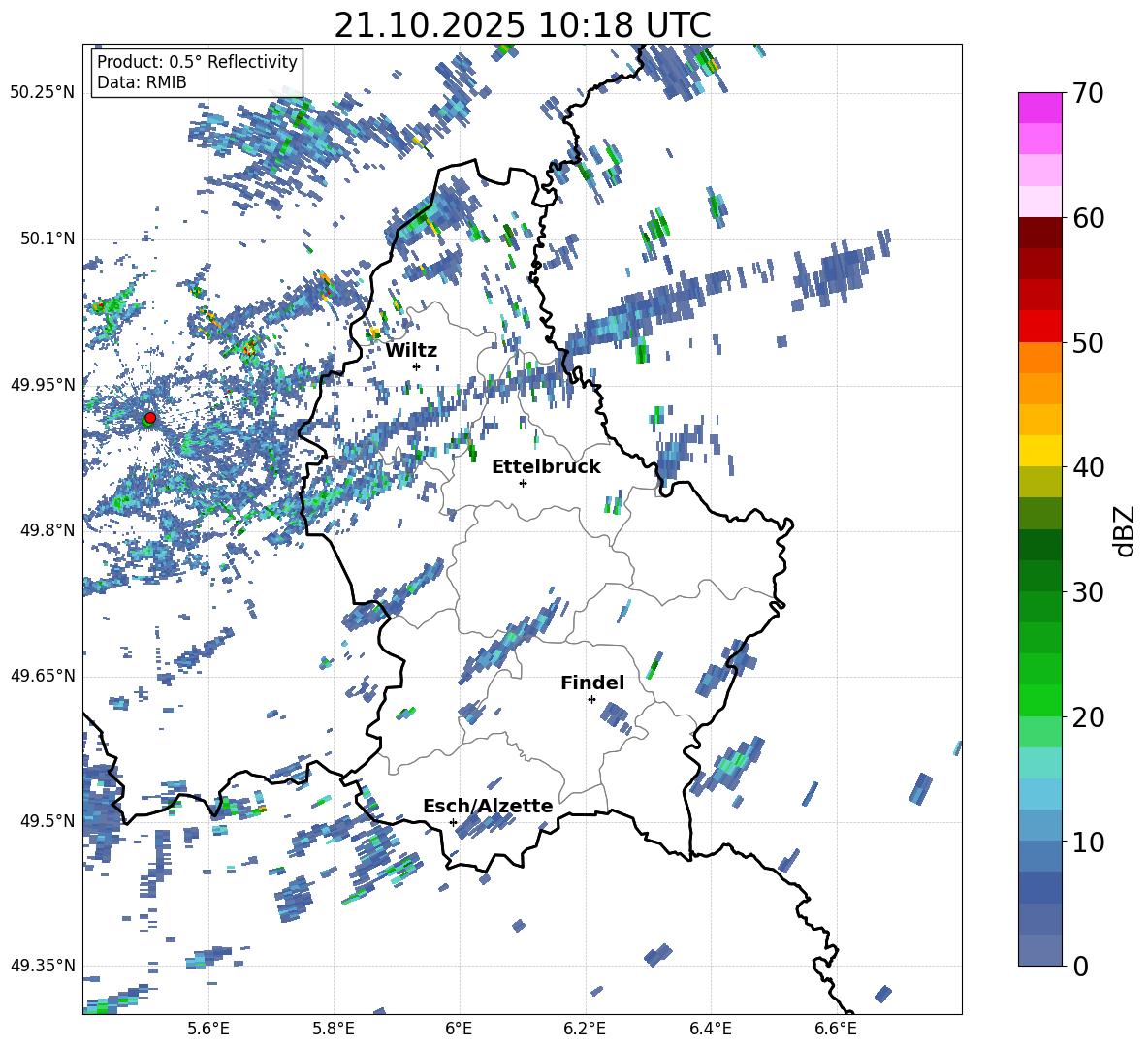Click the title 21.10.2025 10:18 UTC

click(523, 25)
